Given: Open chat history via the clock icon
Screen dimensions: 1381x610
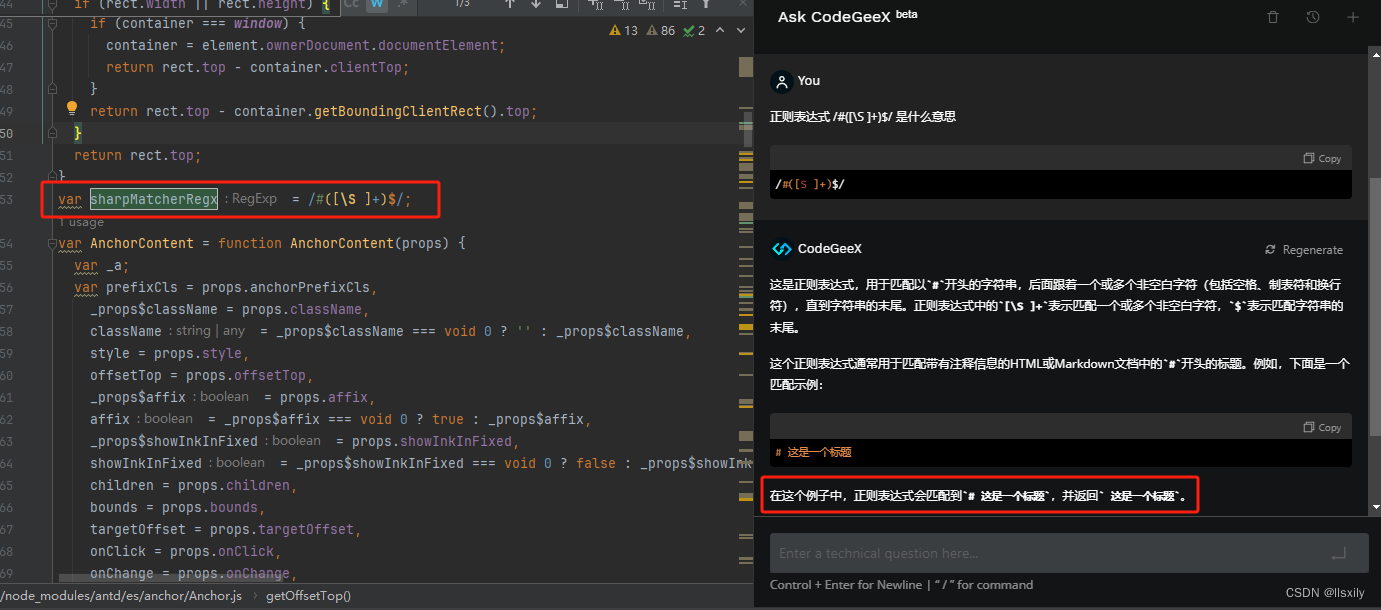Looking at the screenshot, I should [1312, 17].
